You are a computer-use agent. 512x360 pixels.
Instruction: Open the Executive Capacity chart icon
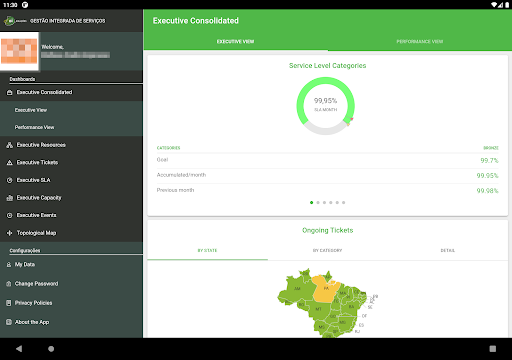point(10,198)
